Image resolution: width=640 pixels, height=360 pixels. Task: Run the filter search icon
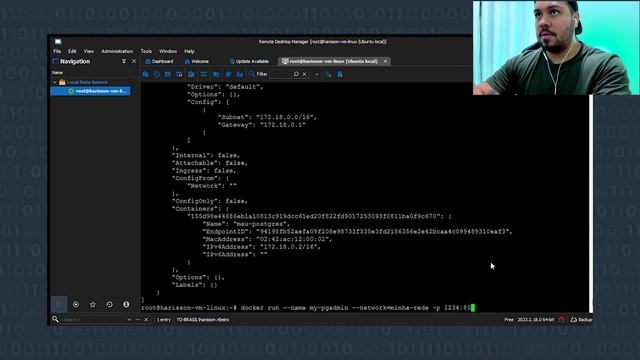[296, 74]
